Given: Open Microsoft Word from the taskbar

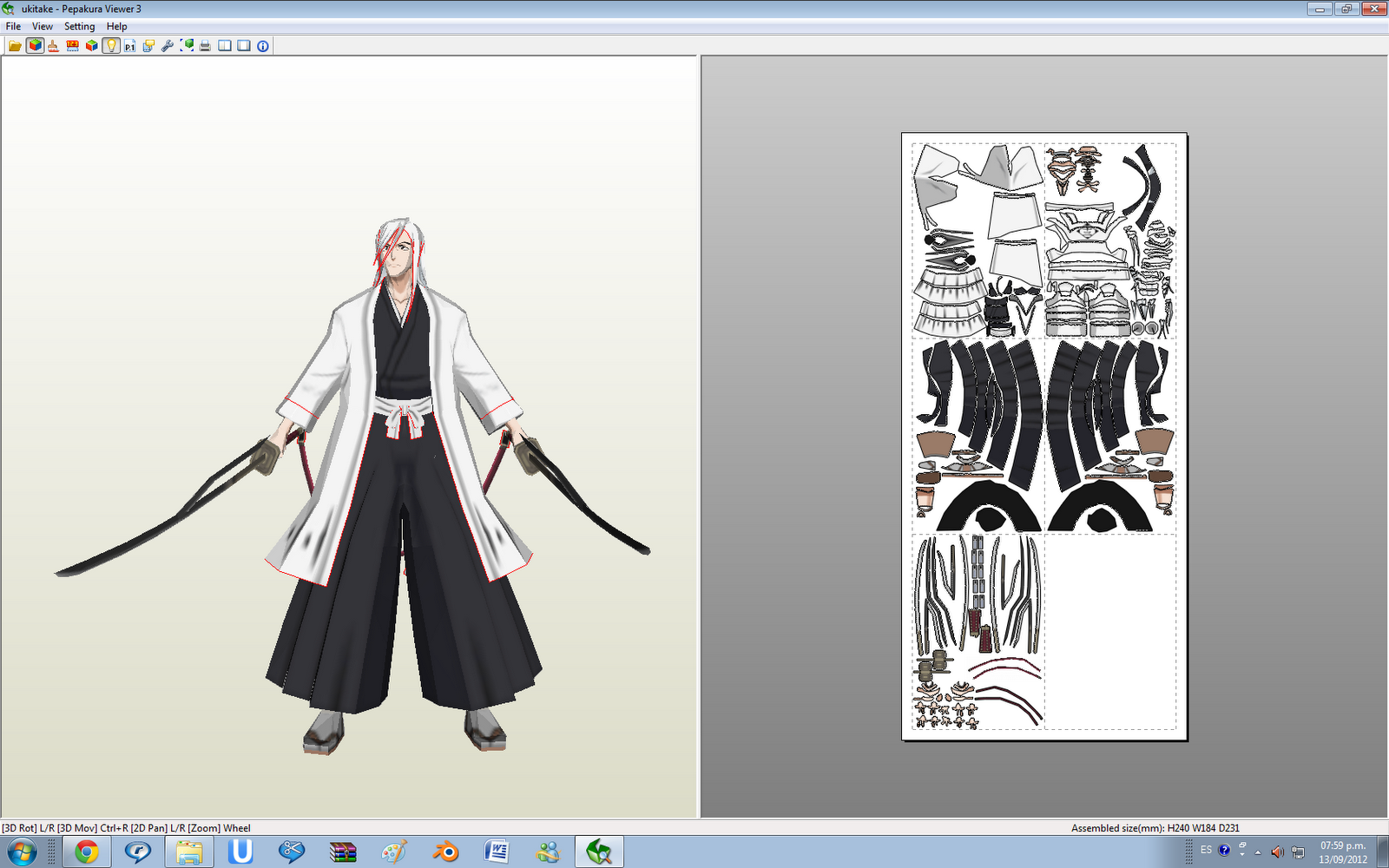Looking at the screenshot, I should coord(497,852).
